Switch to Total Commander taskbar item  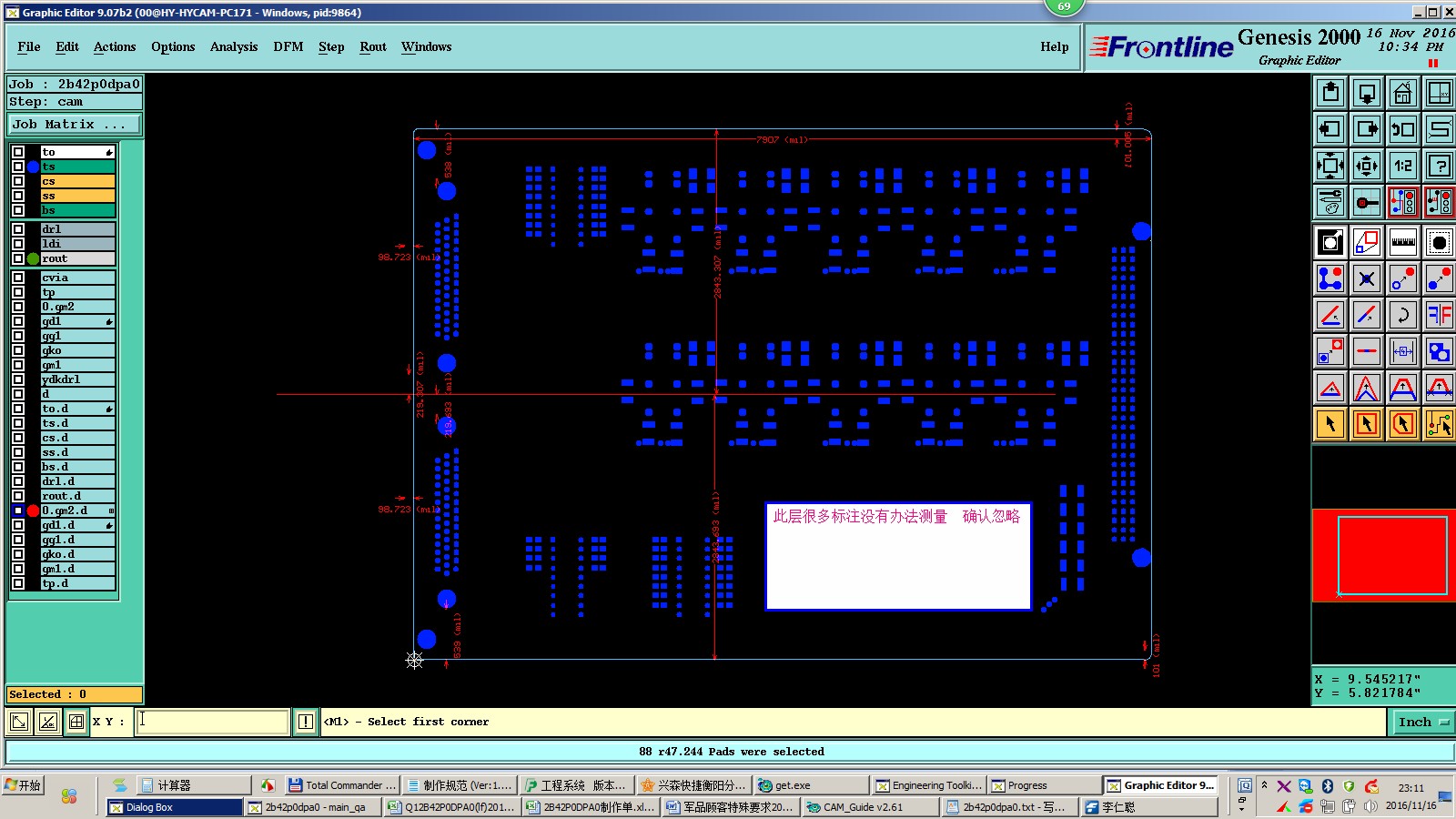click(342, 785)
